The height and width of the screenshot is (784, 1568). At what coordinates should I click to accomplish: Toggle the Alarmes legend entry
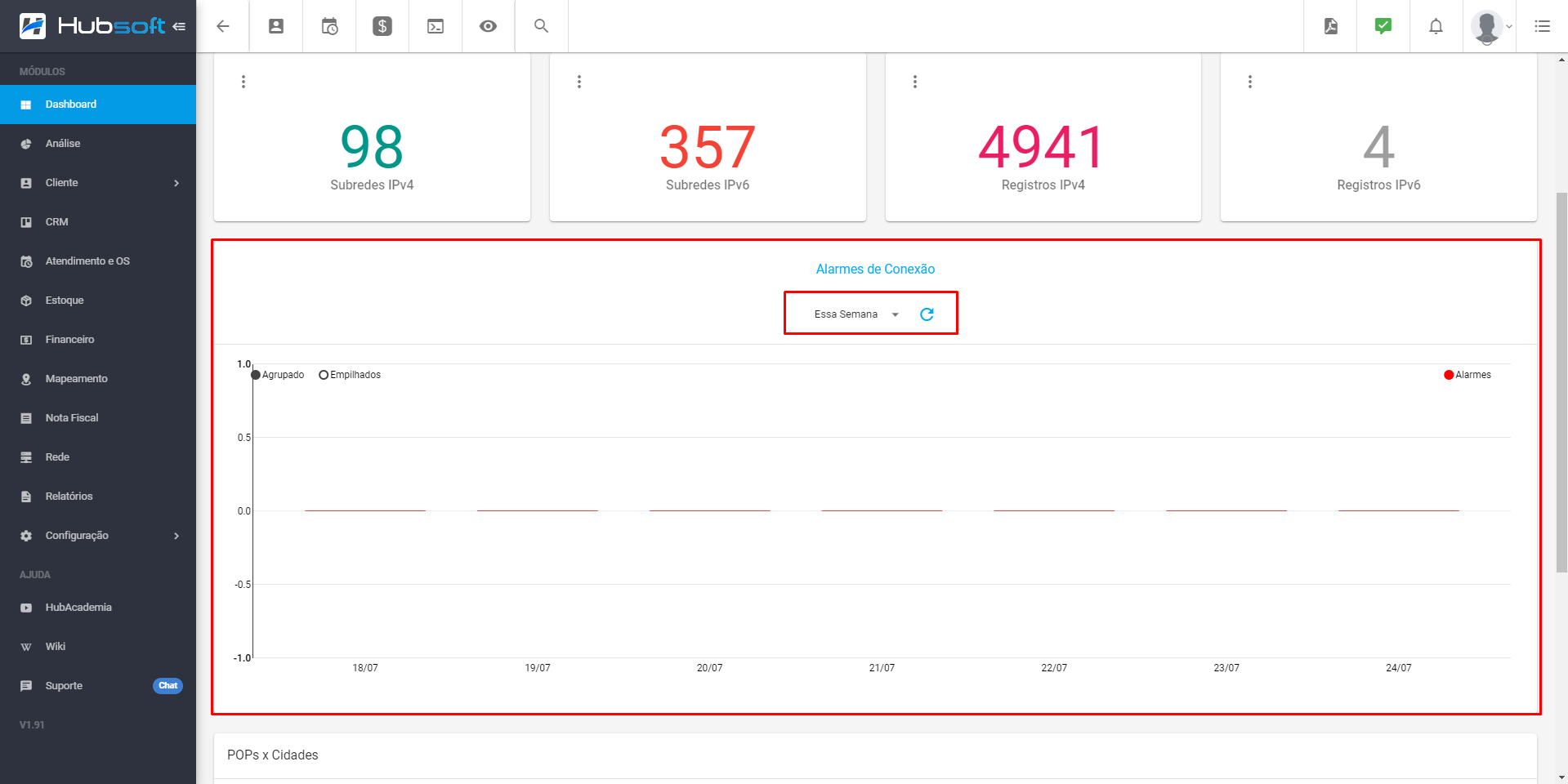click(1468, 375)
